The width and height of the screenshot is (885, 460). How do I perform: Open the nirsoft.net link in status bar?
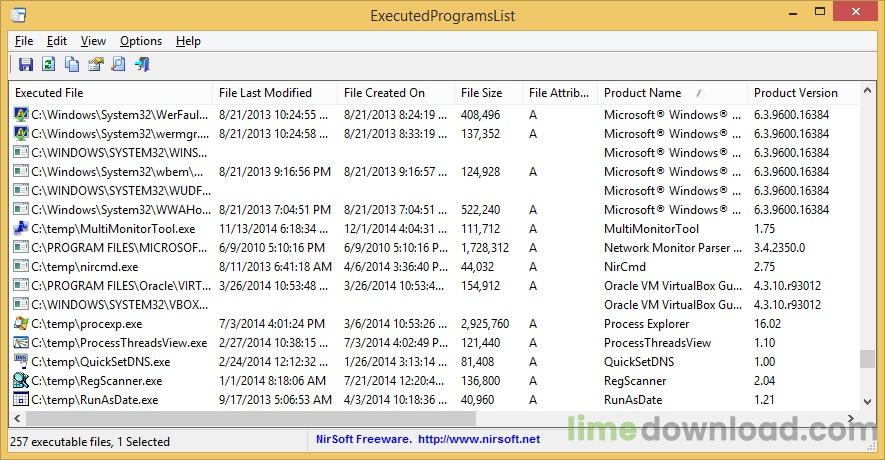pyautogui.click(x=479, y=439)
